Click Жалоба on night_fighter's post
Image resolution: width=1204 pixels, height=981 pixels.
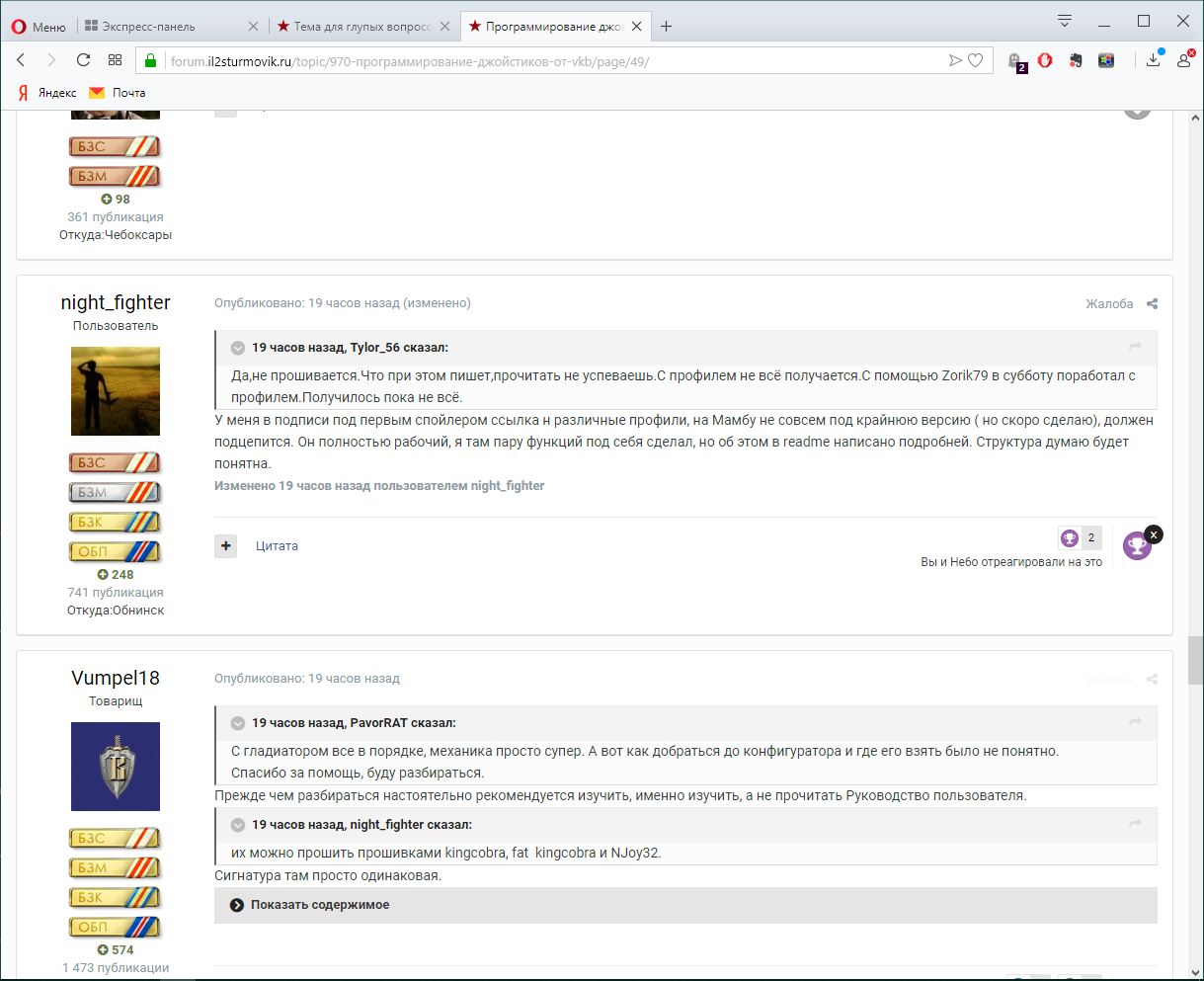point(1109,304)
